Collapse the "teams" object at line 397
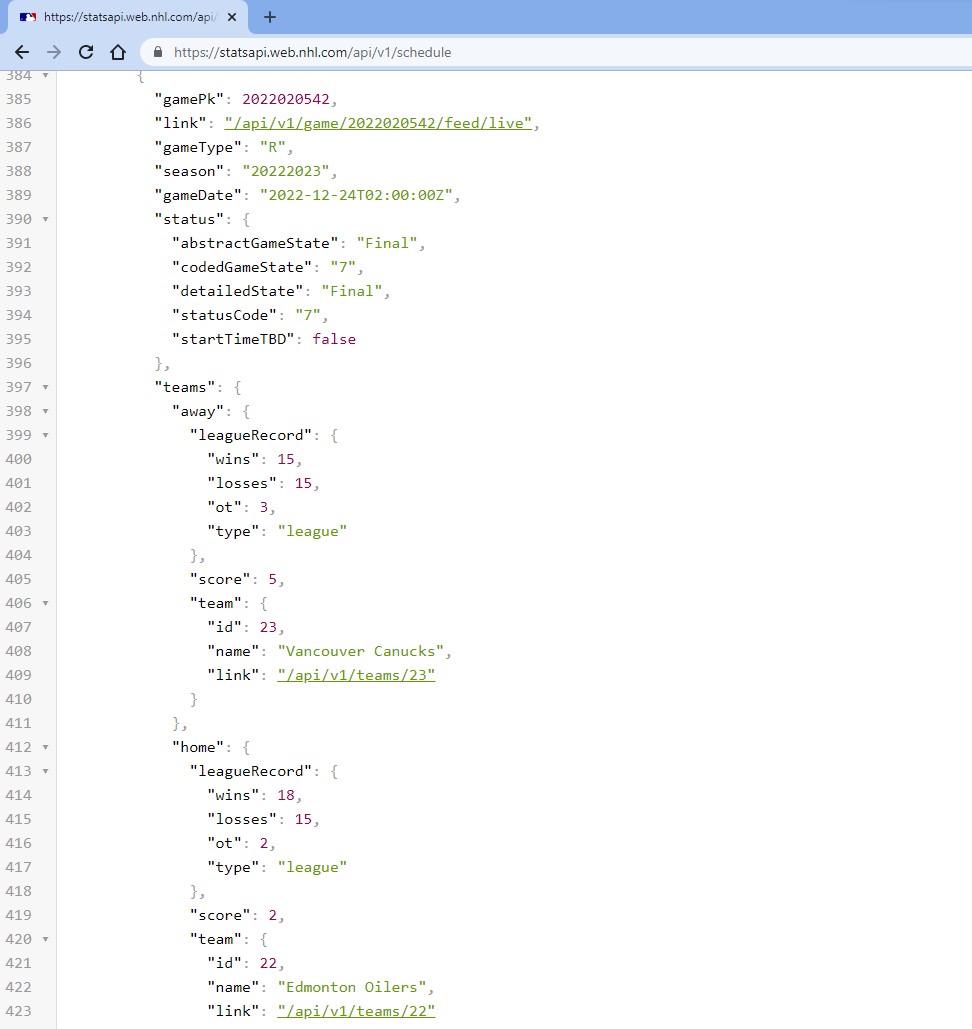The width and height of the screenshot is (972, 1029). 46,387
